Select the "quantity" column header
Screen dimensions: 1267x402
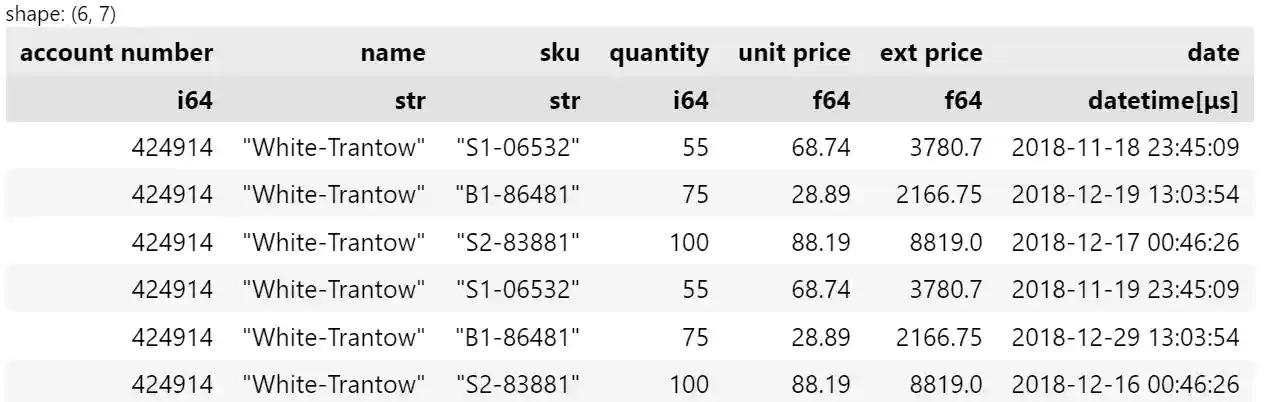659,53
